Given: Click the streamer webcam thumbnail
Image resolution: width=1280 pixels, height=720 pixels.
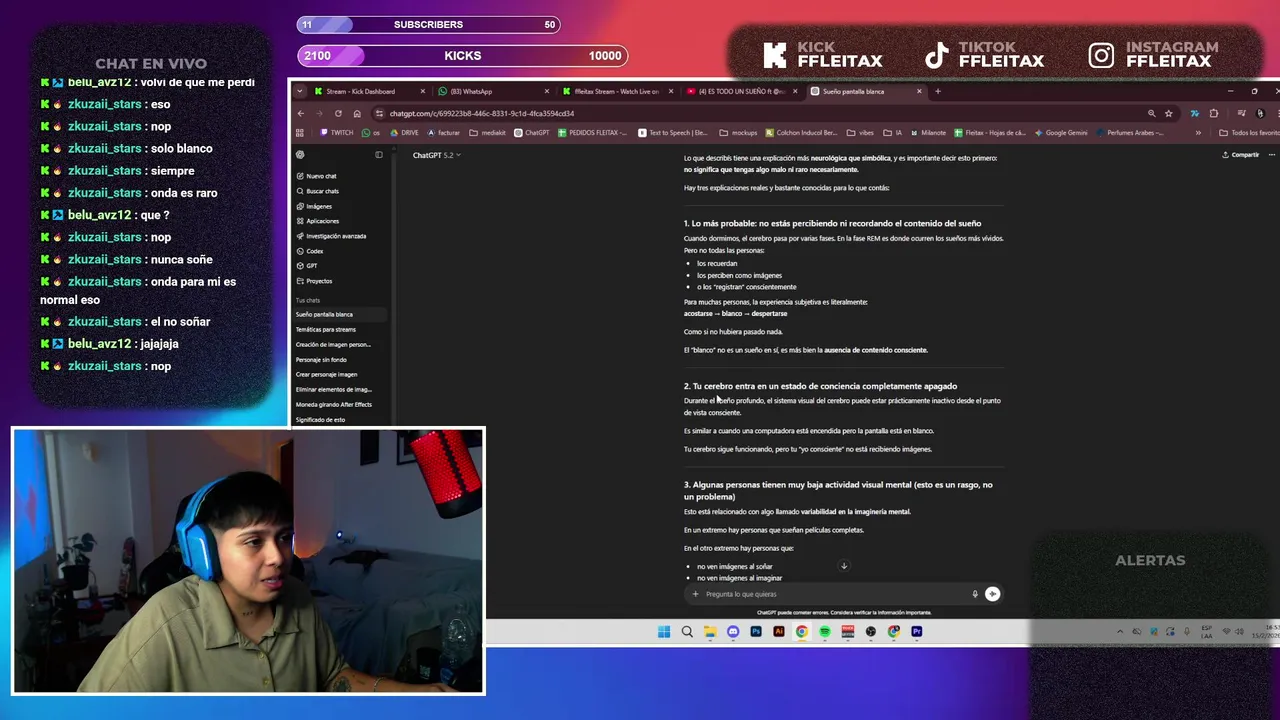Looking at the screenshot, I should tap(248, 561).
